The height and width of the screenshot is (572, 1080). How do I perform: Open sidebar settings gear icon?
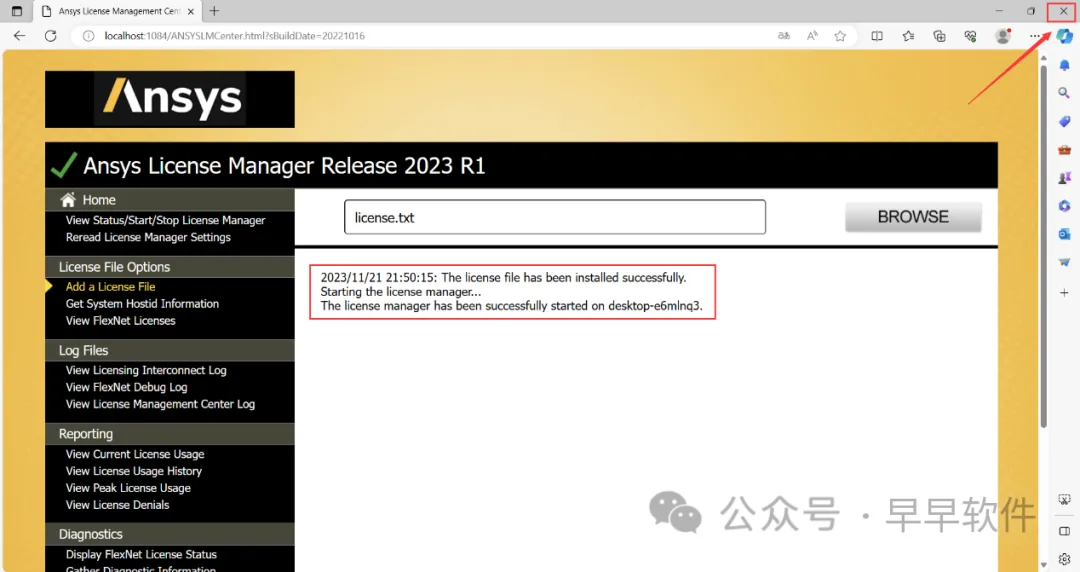pos(1064,559)
